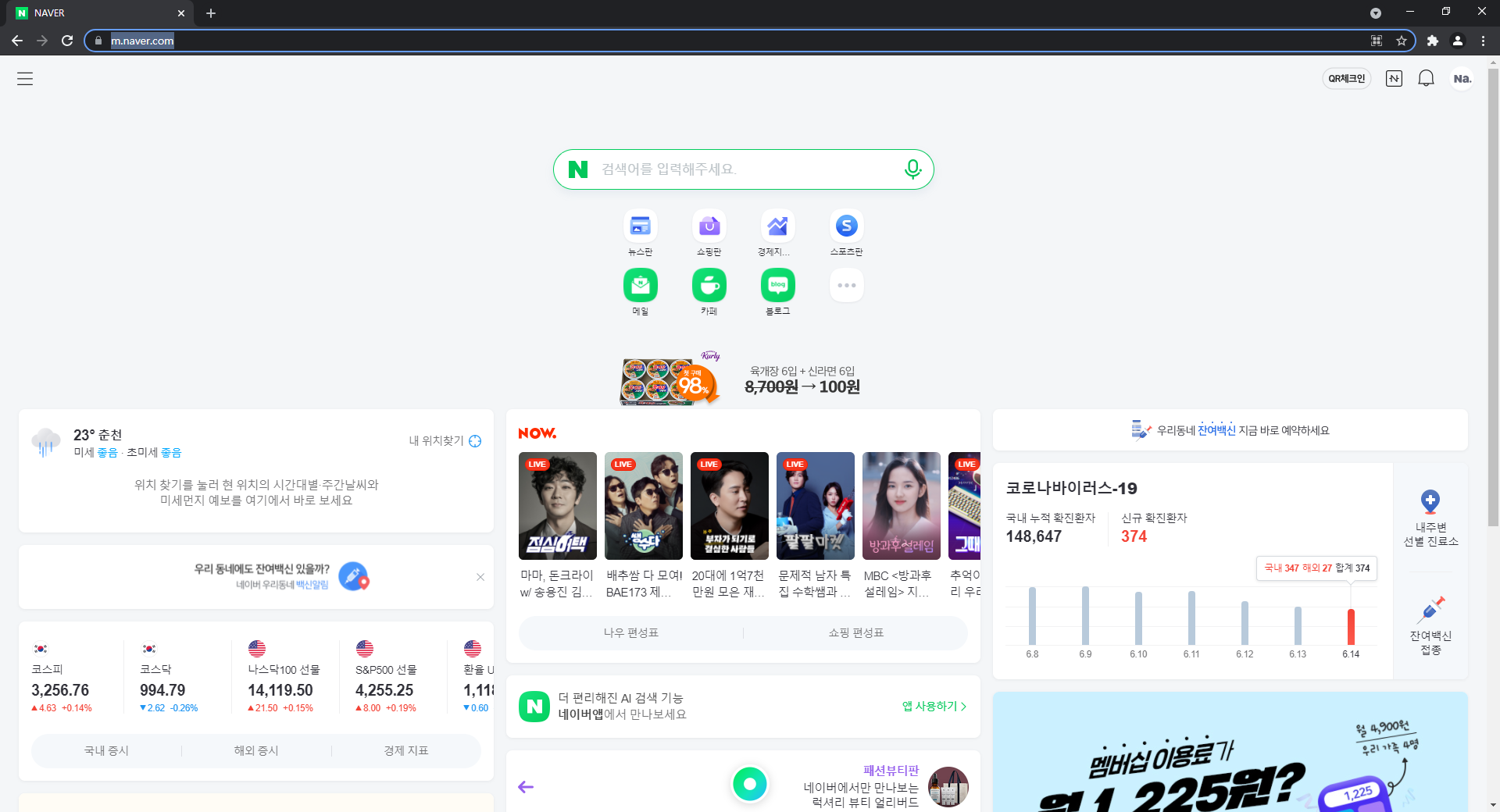Open the 배추쌈 쌩수다 live thumbnail
The width and height of the screenshot is (1500, 812).
[644, 506]
